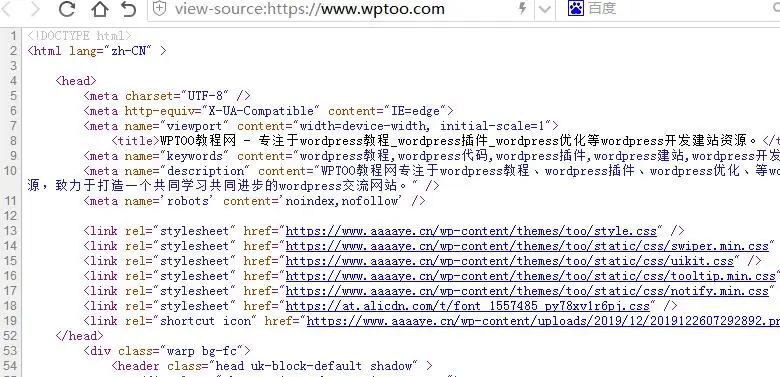Click the <!DOCTYPE html> line
The width and height of the screenshot is (780, 377).
tap(80, 36)
